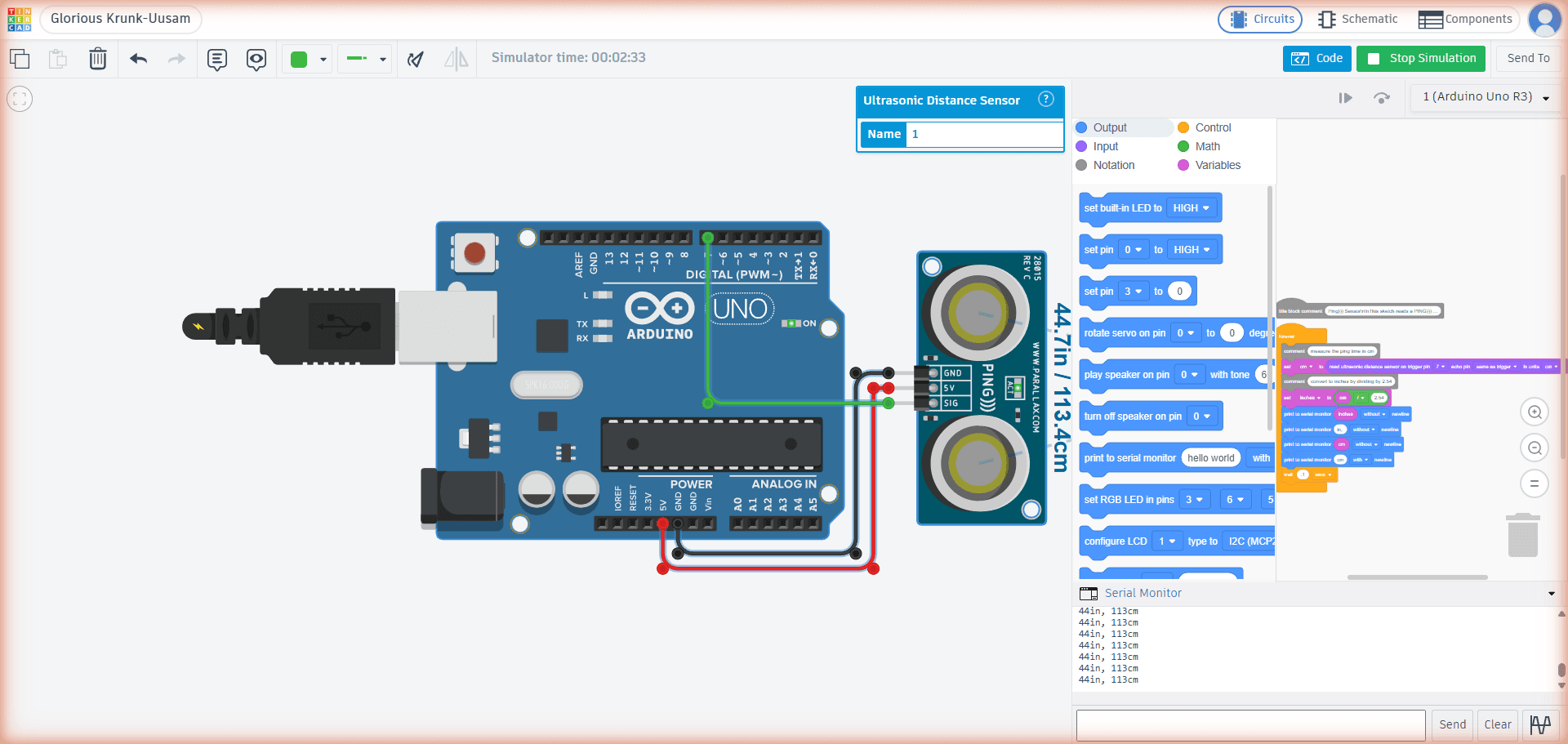The width and height of the screenshot is (1568, 744).
Task: Pick the green wire color swatch
Action: point(299,59)
